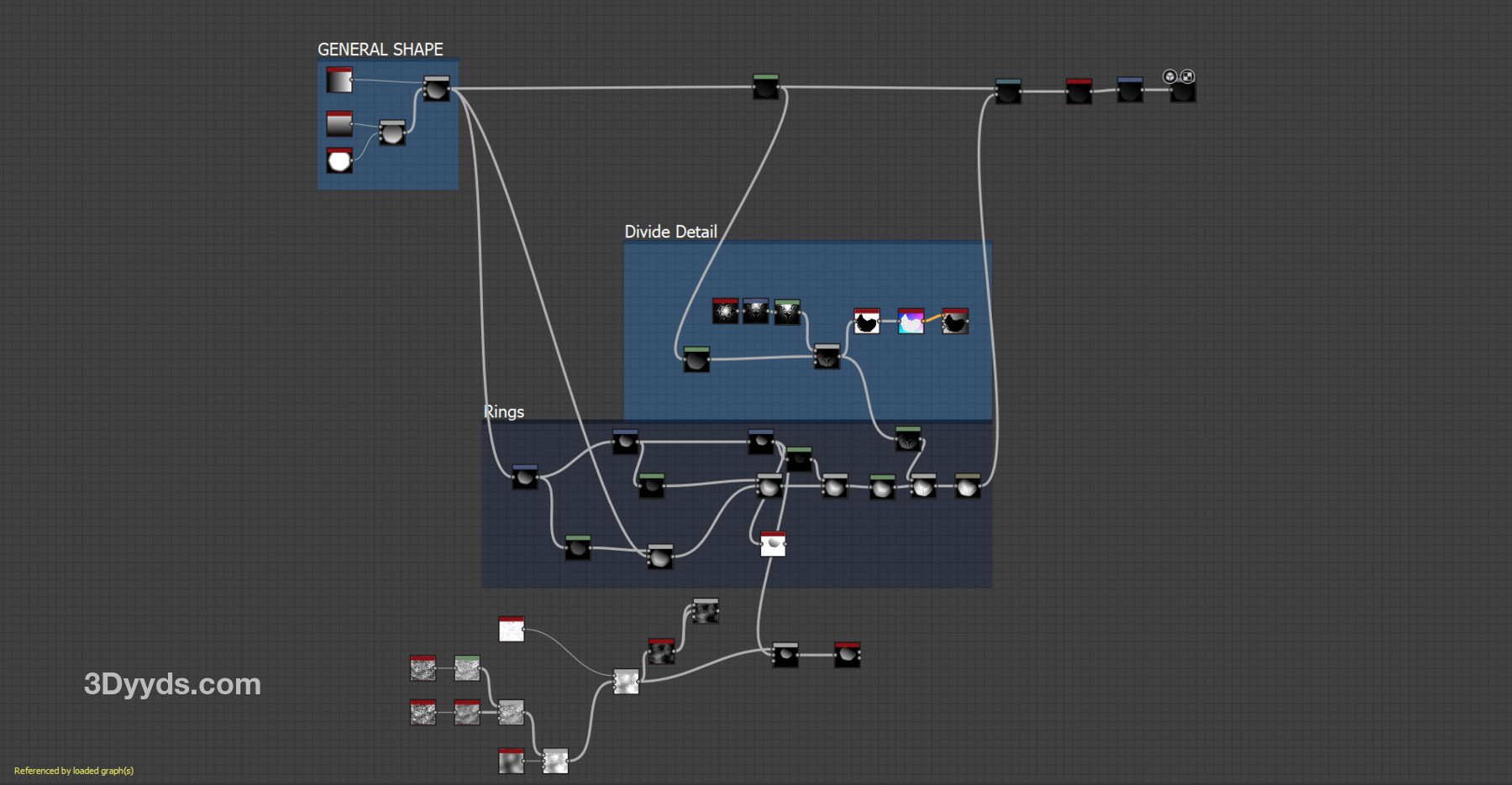1512x785 pixels.
Task: Select the Rings frame title
Action: click(x=504, y=411)
